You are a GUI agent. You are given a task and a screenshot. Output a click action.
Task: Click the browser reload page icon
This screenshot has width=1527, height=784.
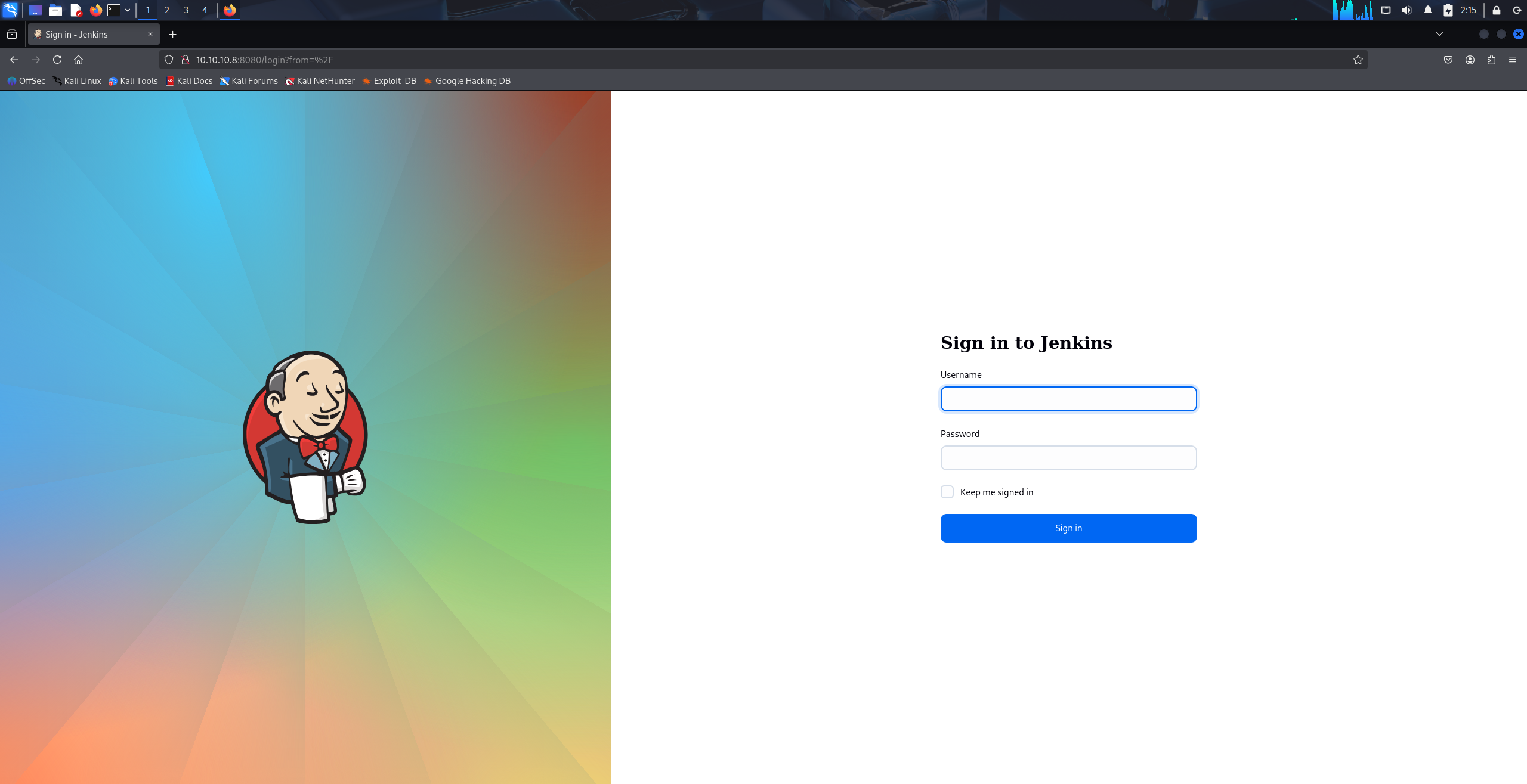pos(57,60)
